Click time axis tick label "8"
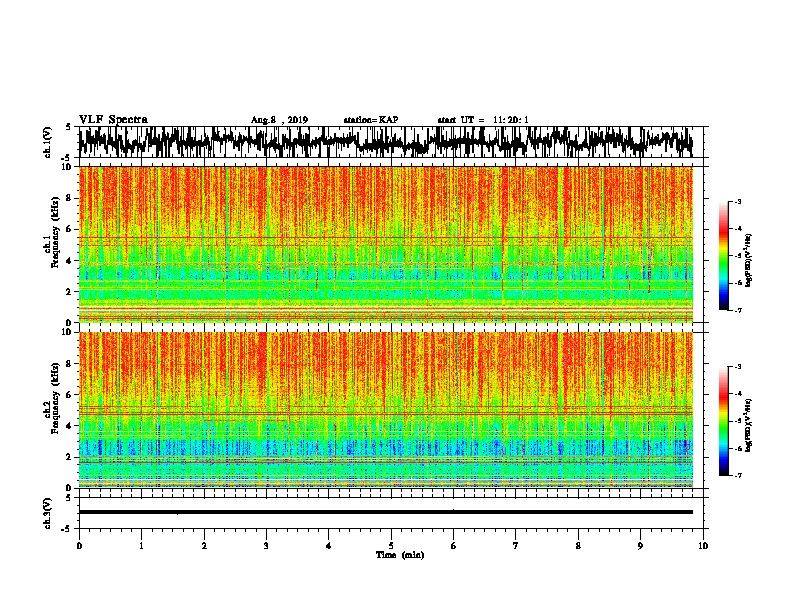The height and width of the screenshot is (612, 792). 578,546
